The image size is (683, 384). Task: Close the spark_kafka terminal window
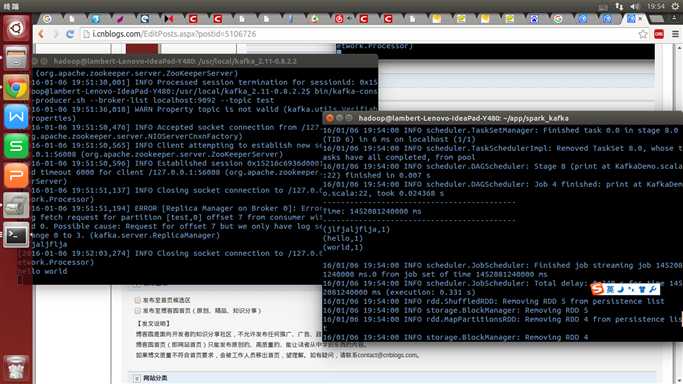click(x=330, y=118)
